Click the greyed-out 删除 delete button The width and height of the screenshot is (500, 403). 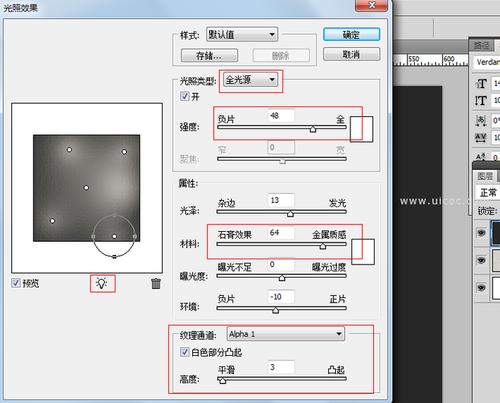click(281, 55)
